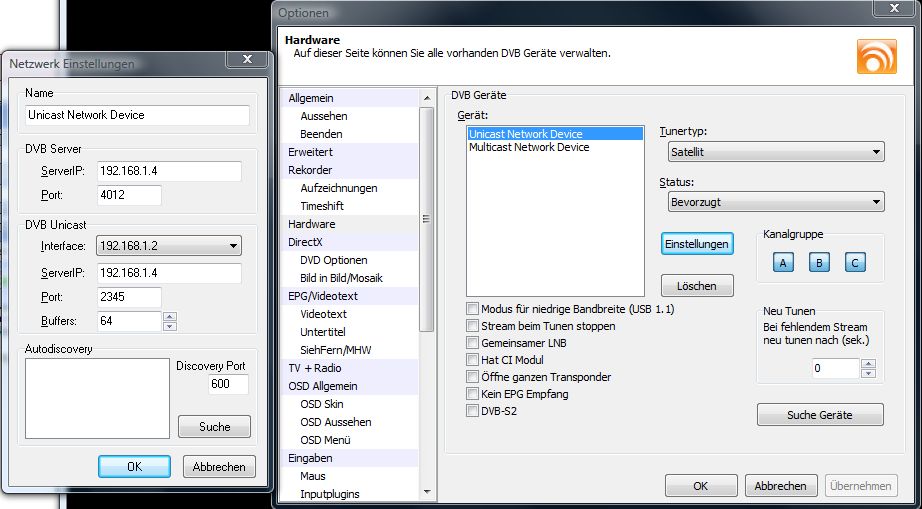Click the Einstellungen button
The width and height of the screenshot is (922, 509).
tap(696, 244)
